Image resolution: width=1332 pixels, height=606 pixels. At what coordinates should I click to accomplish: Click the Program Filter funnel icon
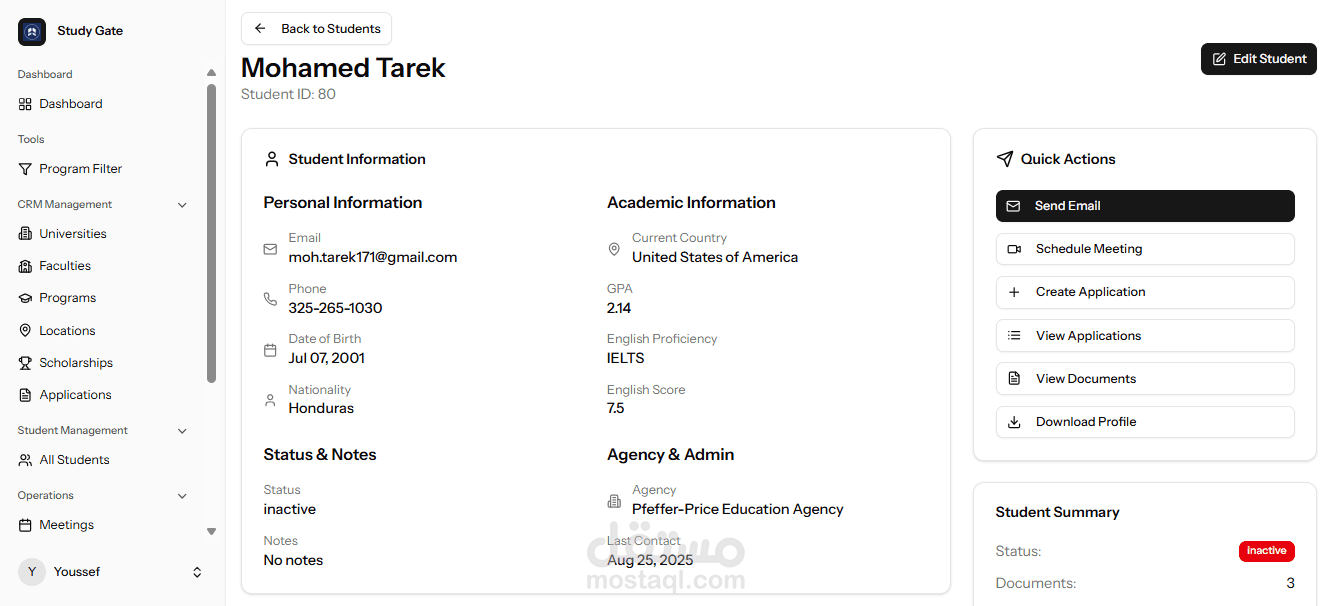click(26, 169)
